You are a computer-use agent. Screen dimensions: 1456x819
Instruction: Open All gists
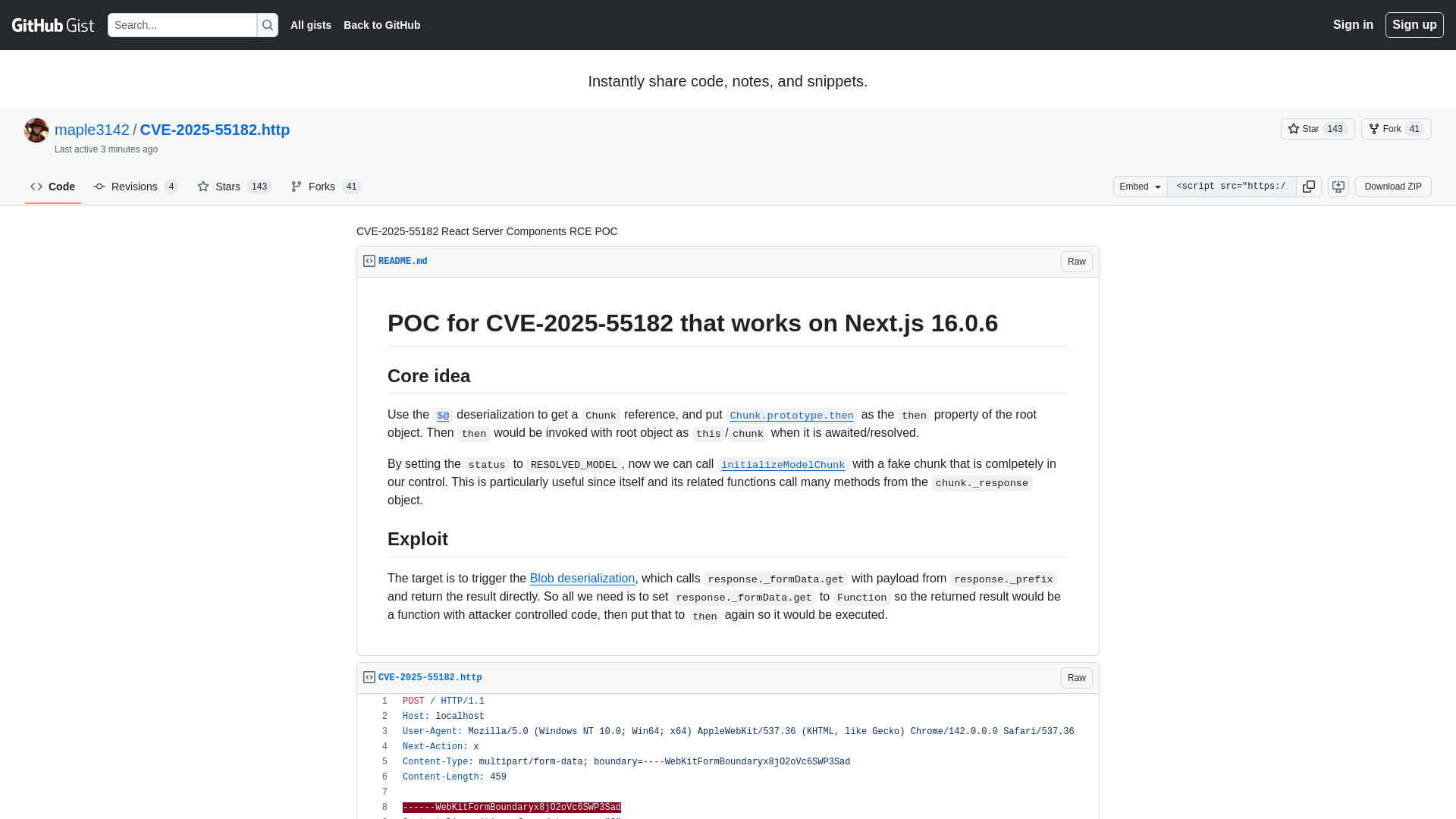click(311, 25)
